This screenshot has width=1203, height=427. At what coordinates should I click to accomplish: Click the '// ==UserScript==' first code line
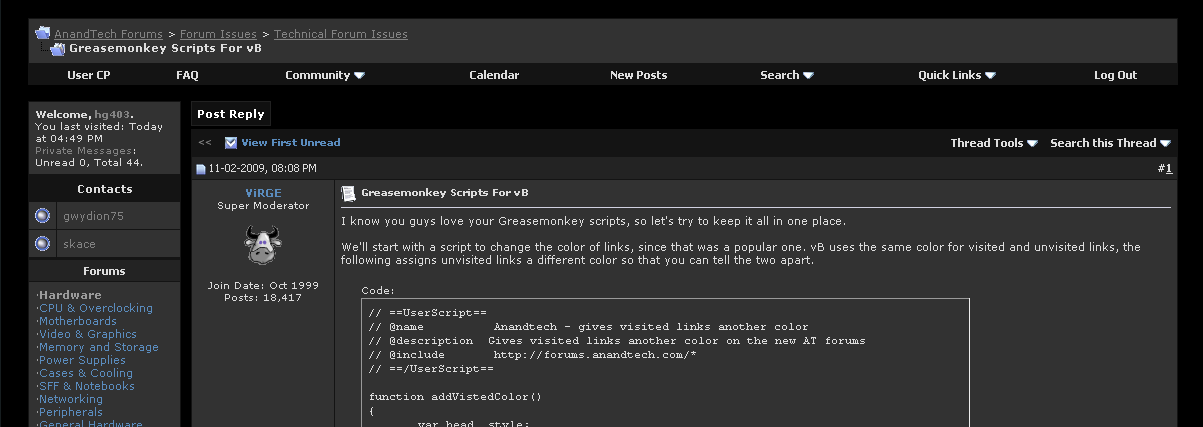point(428,312)
